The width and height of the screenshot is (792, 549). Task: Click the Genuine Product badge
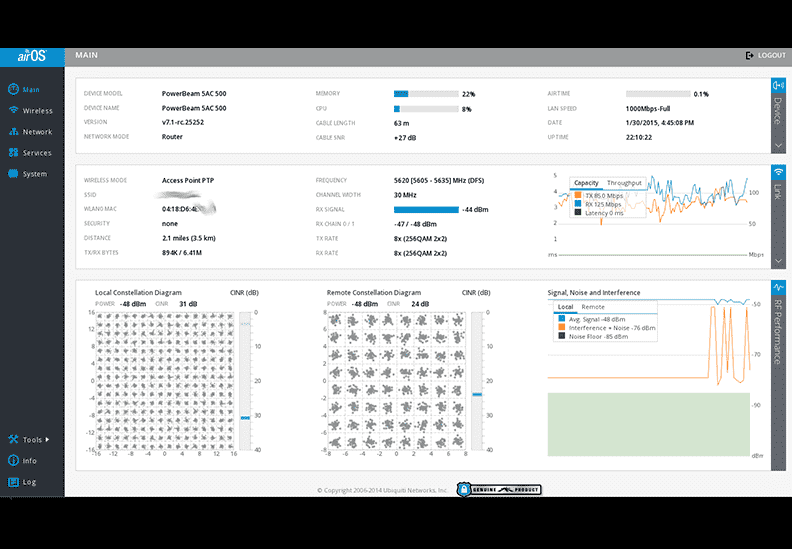498,490
